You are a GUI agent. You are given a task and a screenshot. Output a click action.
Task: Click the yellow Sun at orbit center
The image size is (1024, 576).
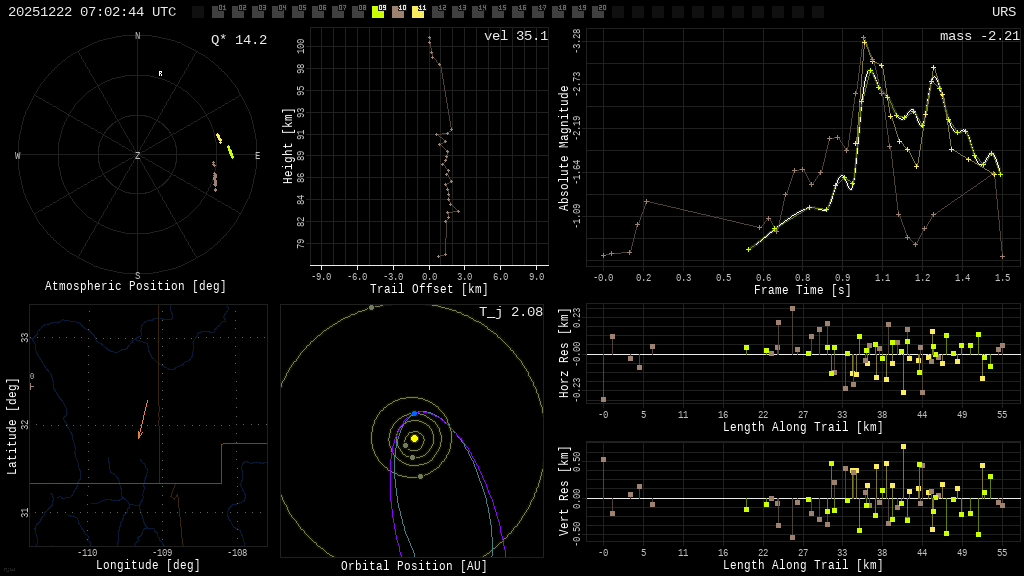click(414, 438)
